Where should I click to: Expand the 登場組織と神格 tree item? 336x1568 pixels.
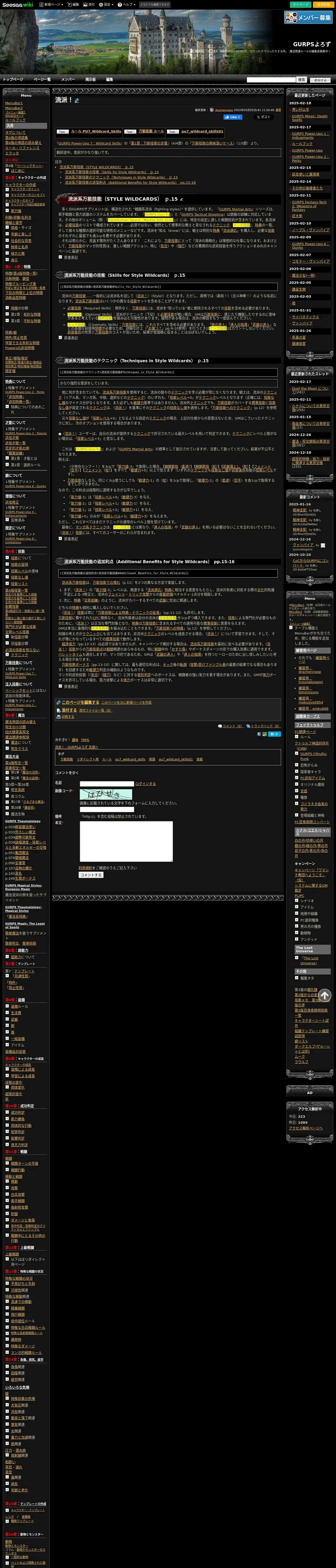click(x=297, y=815)
